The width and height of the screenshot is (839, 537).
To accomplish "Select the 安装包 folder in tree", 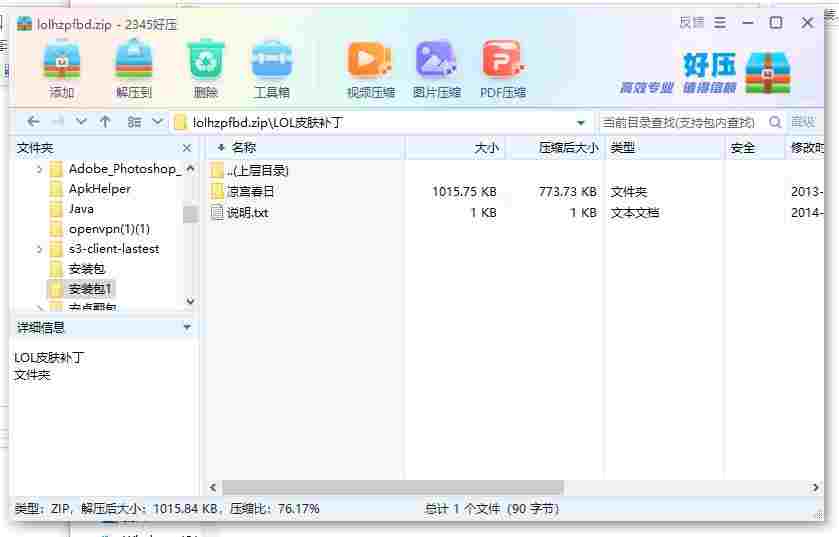I will pos(87,269).
